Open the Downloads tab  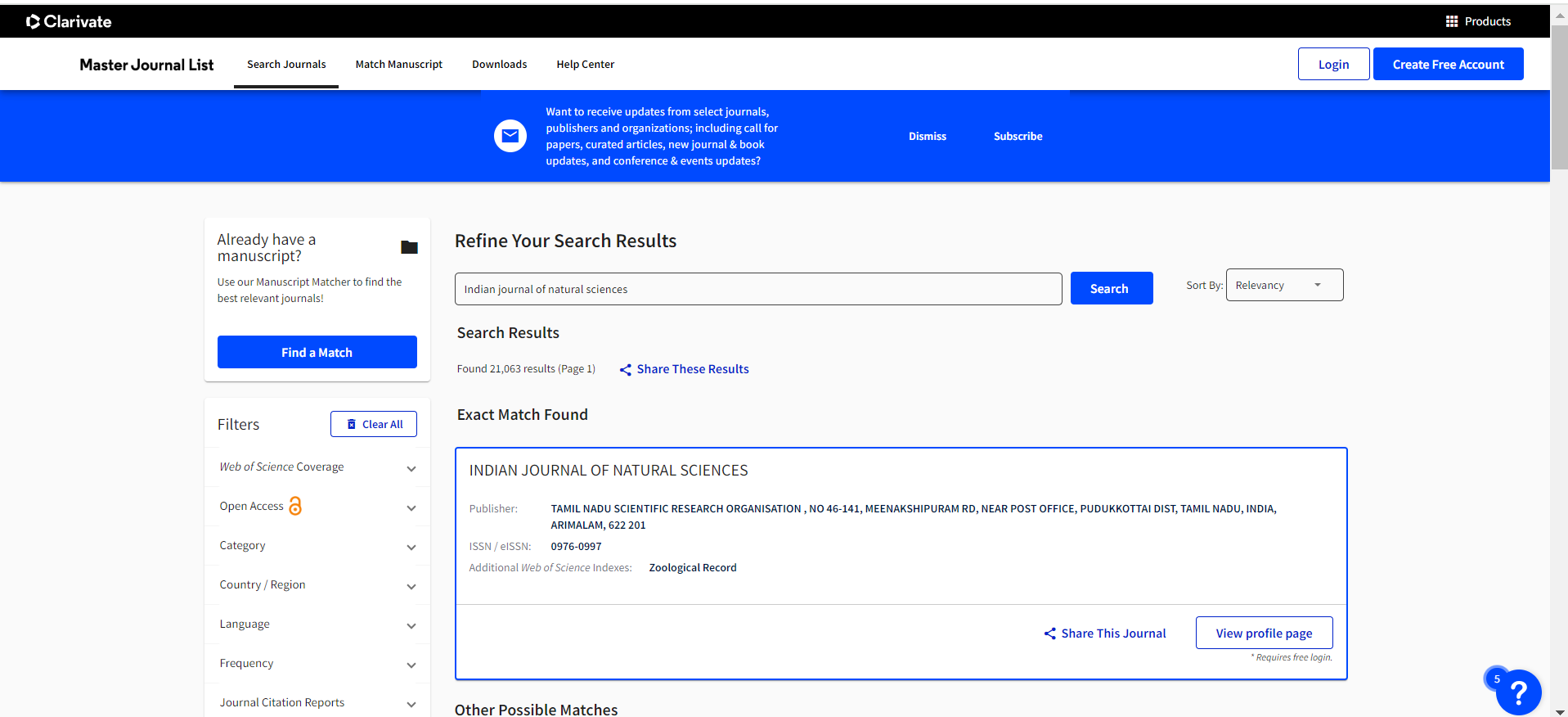point(499,65)
